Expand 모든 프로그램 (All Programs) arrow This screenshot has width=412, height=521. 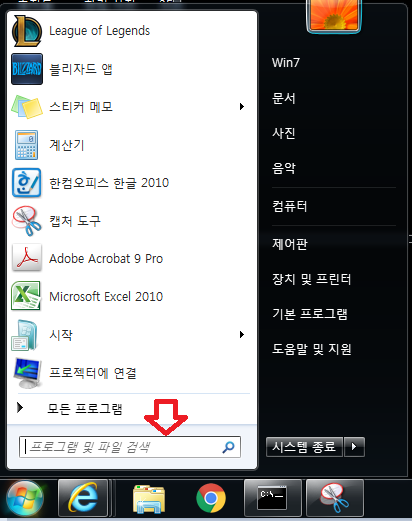pos(20,407)
